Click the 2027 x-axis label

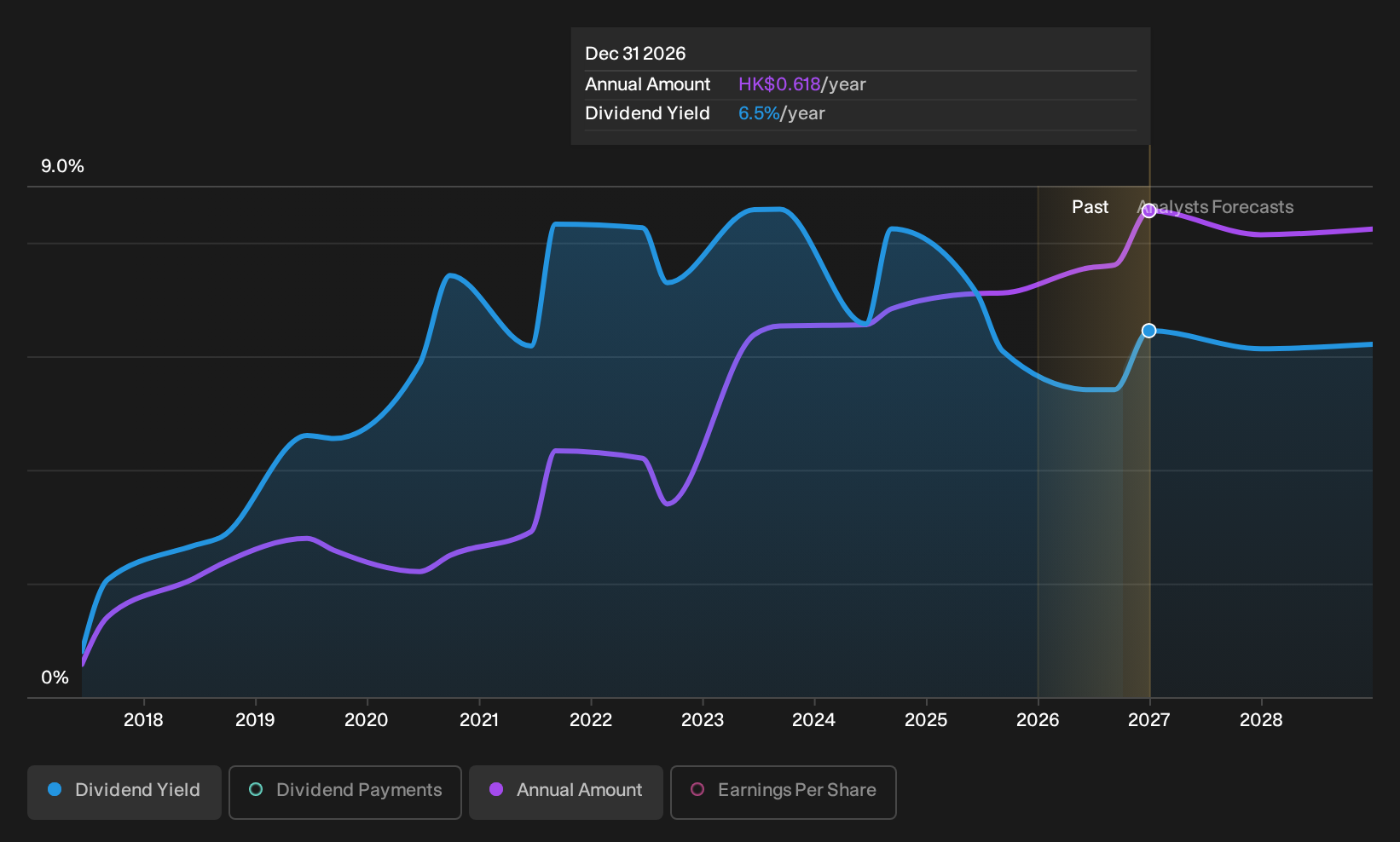coord(1149,720)
